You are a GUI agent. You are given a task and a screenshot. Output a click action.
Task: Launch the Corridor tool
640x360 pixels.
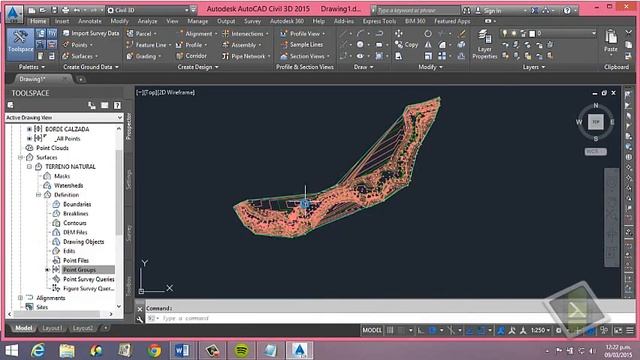click(191, 56)
